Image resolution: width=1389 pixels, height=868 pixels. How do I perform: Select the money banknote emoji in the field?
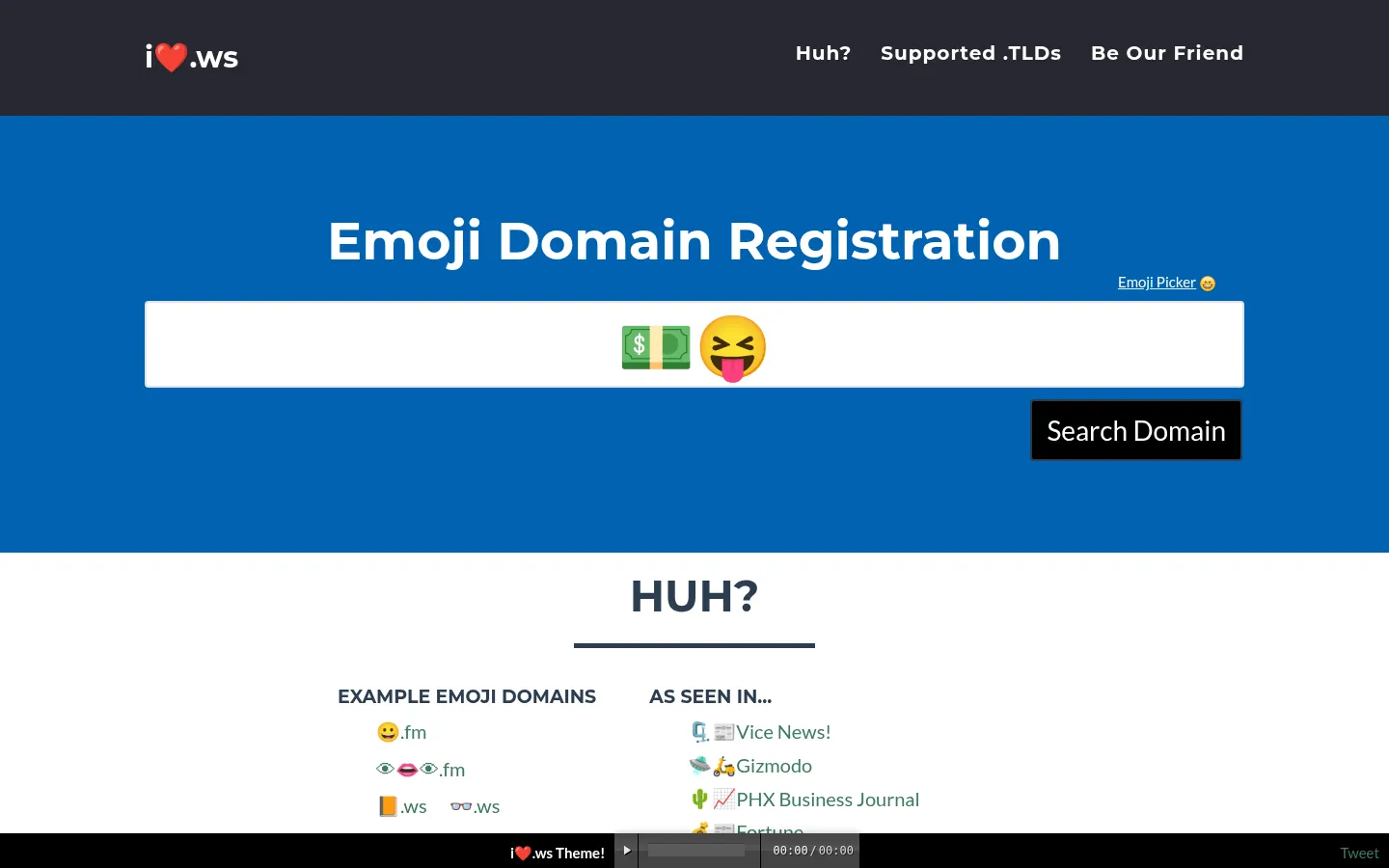click(x=656, y=347)
